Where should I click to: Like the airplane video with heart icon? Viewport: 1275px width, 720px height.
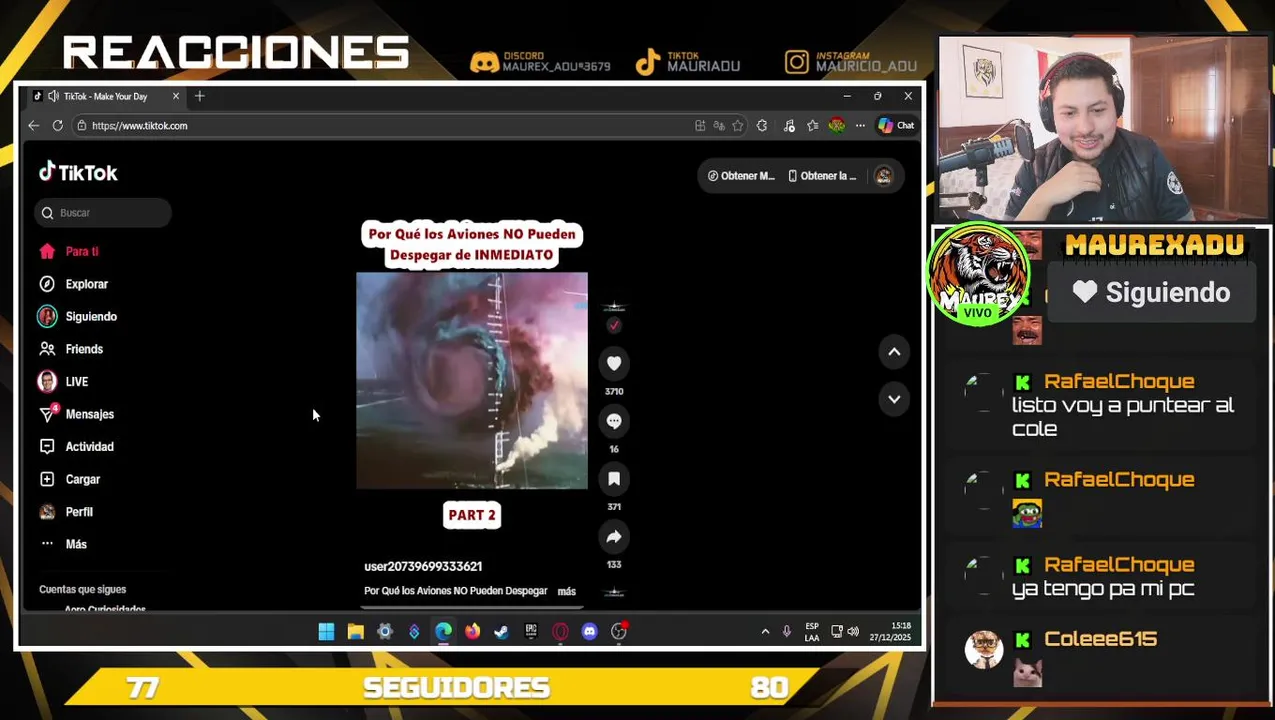tap(614, 364)
